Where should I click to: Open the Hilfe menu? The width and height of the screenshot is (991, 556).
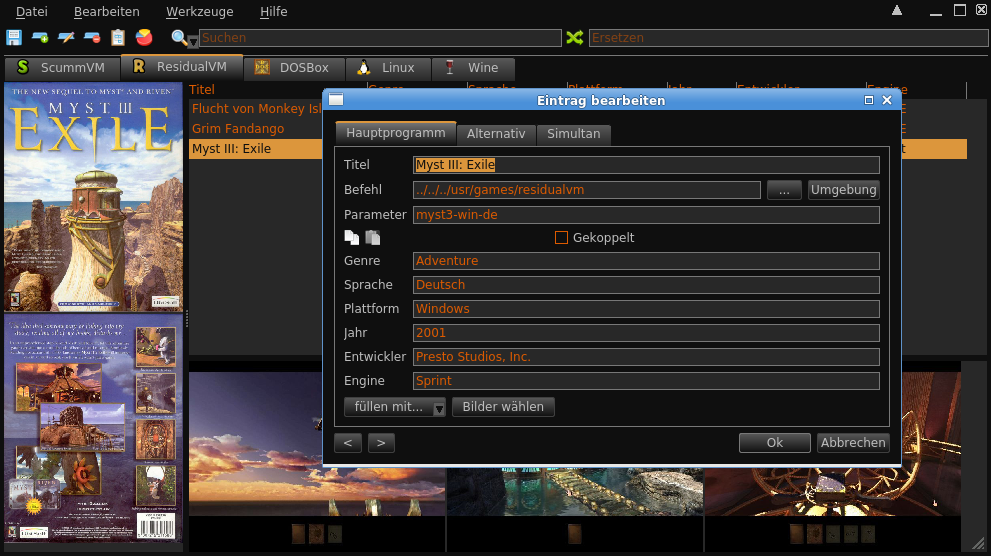point(274,11)
